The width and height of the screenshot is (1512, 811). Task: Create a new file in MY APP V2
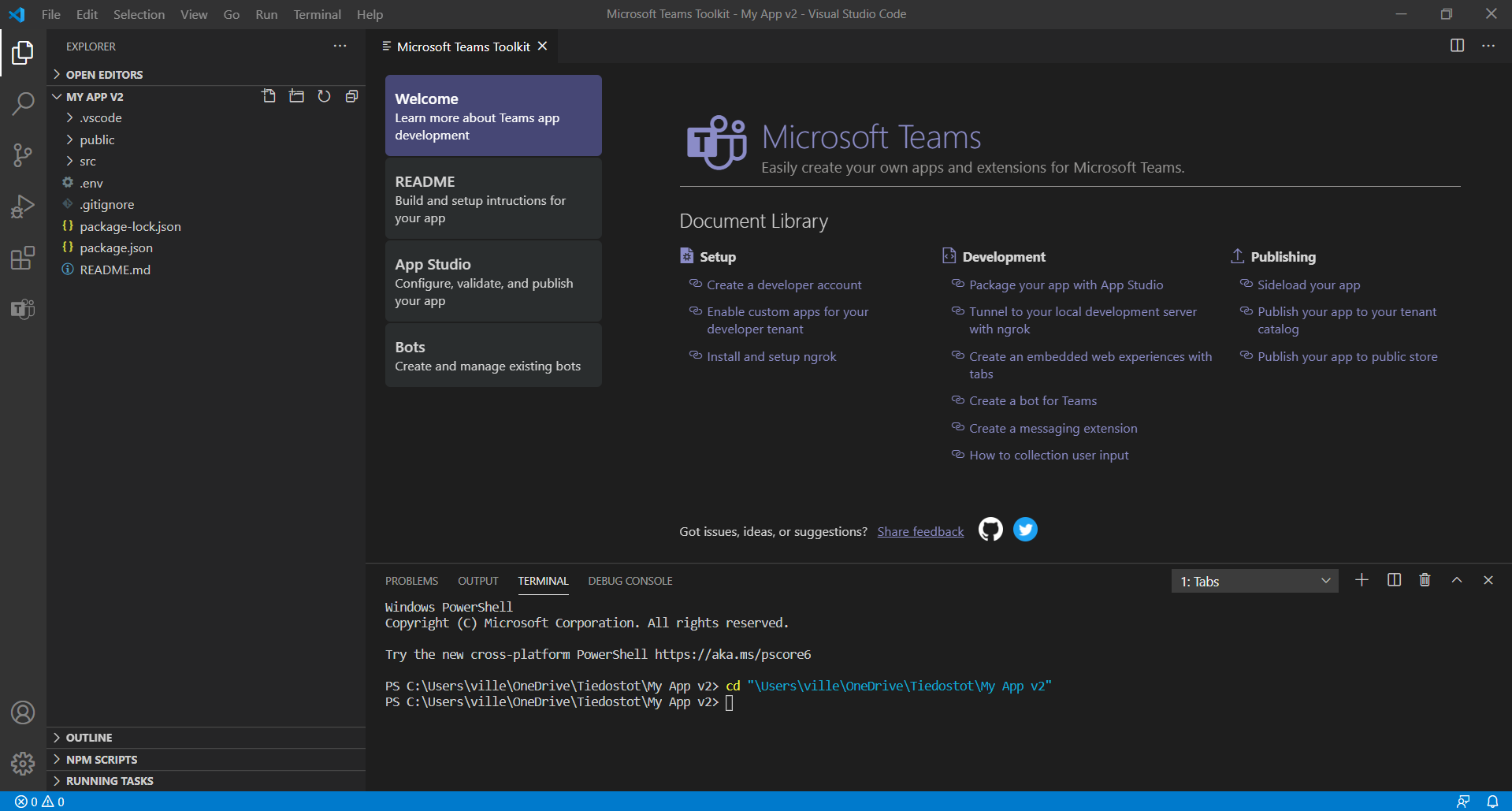(269, 95)
